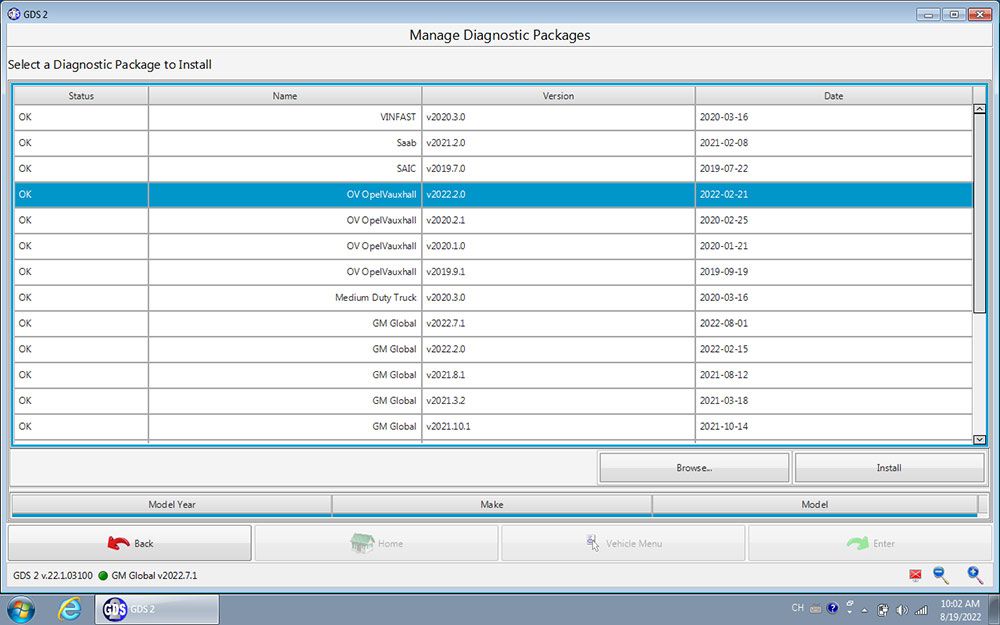The width and height of the screenshot is (1000, 625).
Task: Open the taskbar volume control
Action: pyautogui.click(x=902, y=608)
